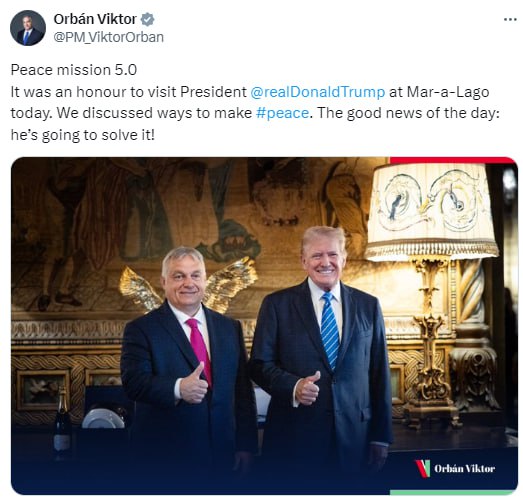
Task: Open profile via Orbán Viktor display name
Action: (x=95, y=19)
